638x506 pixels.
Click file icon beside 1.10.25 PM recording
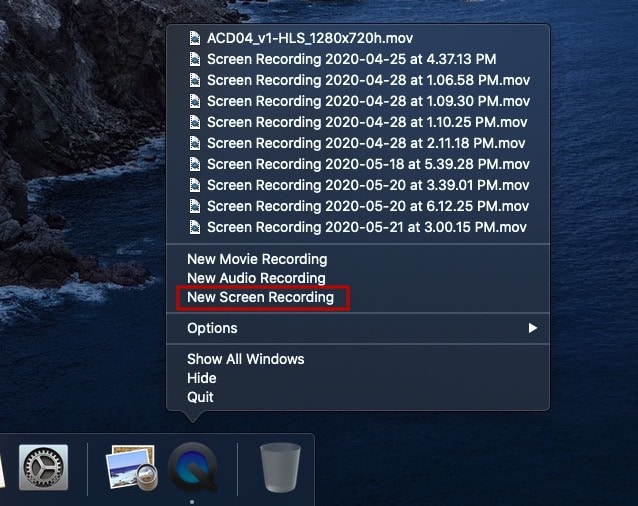click(195, 122)
